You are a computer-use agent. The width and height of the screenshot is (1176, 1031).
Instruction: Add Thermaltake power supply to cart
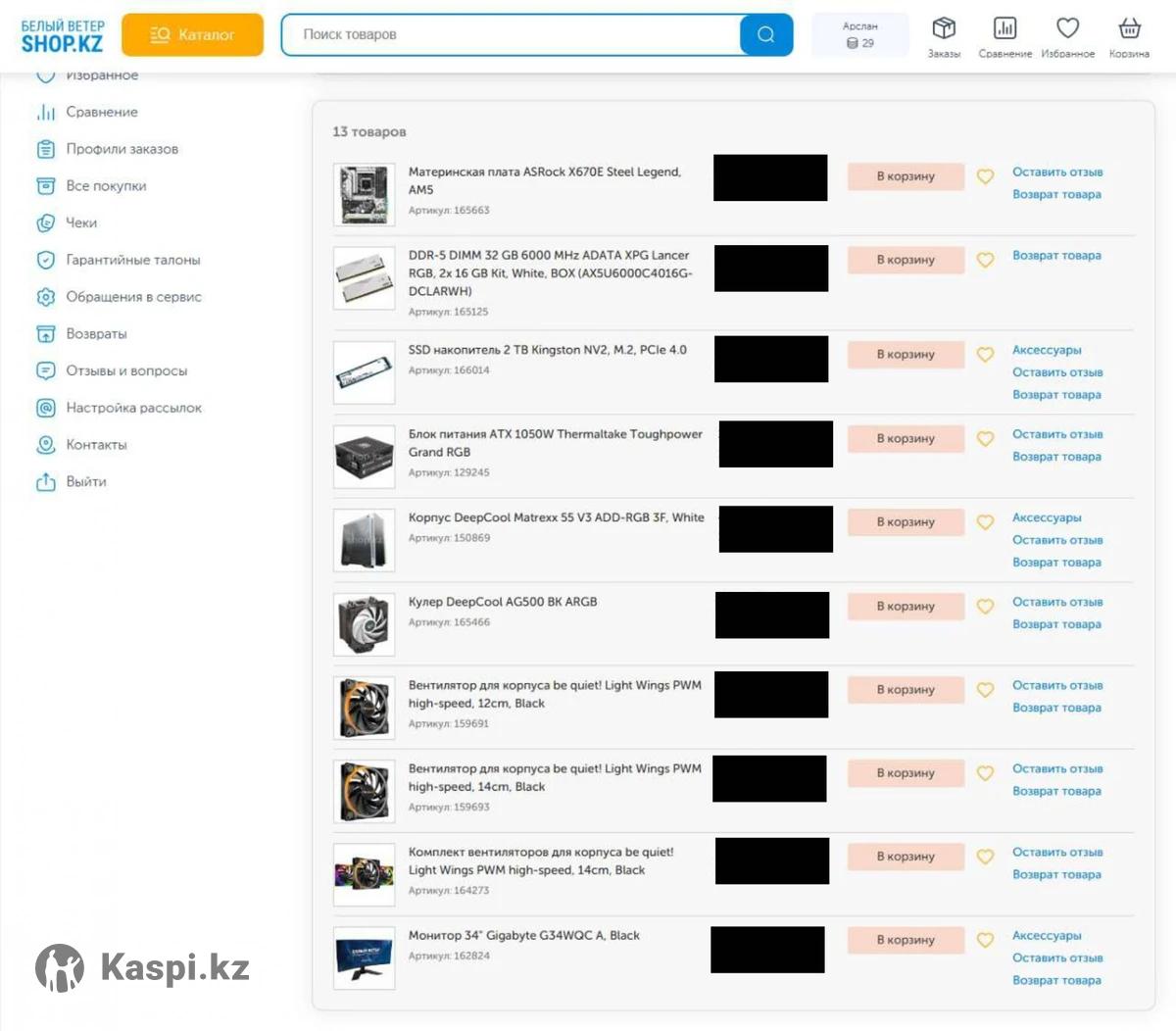(906, 439)
